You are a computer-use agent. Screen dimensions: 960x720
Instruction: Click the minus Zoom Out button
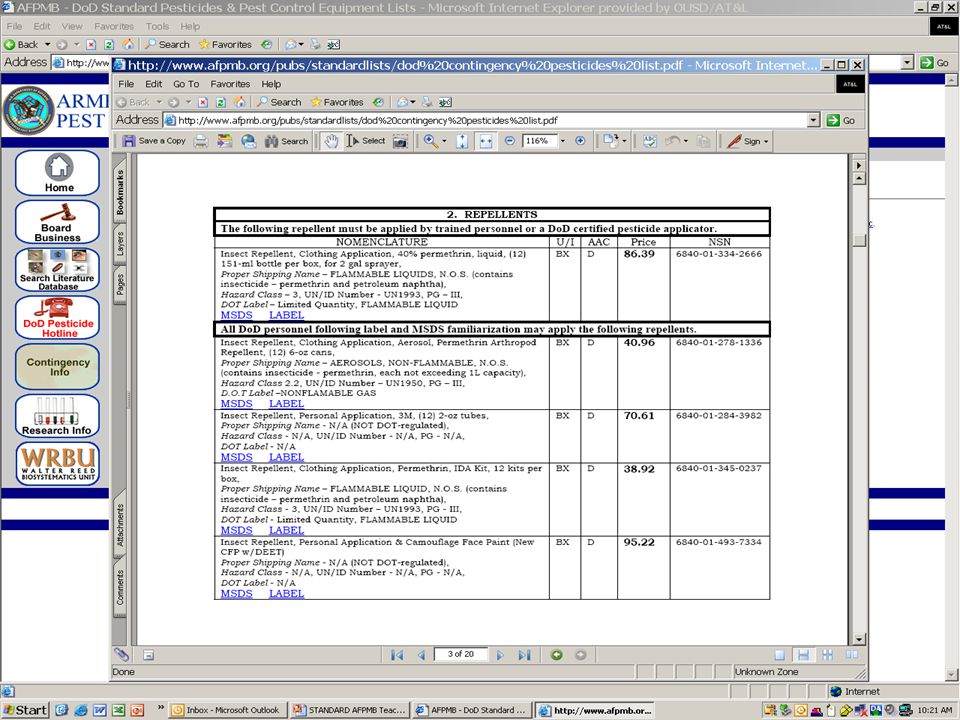pos(509,141)
